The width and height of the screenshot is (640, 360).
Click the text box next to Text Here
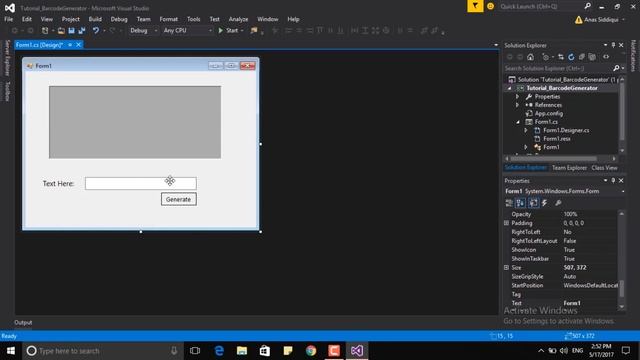[141, 183]
